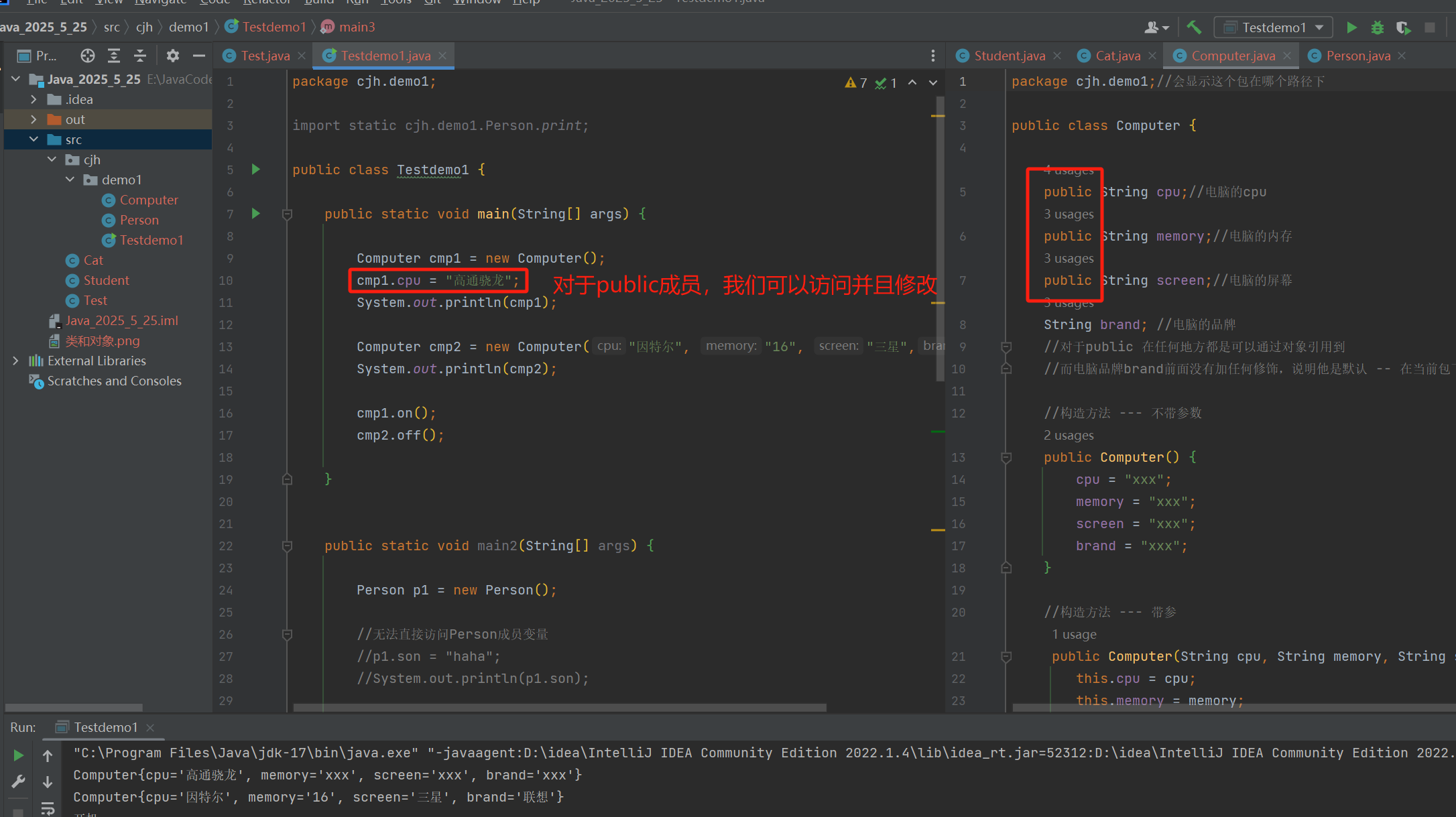Rerun Testdemo1 in the Run panel
This screenshot has width=1456, height=817.
(x=18, y=755)
